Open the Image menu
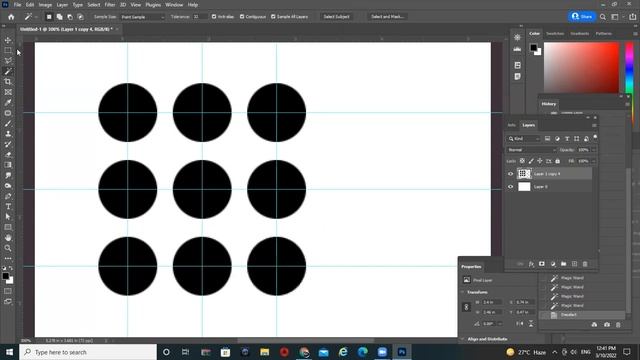This screenshot has height=360, width=640. (45, 5)
